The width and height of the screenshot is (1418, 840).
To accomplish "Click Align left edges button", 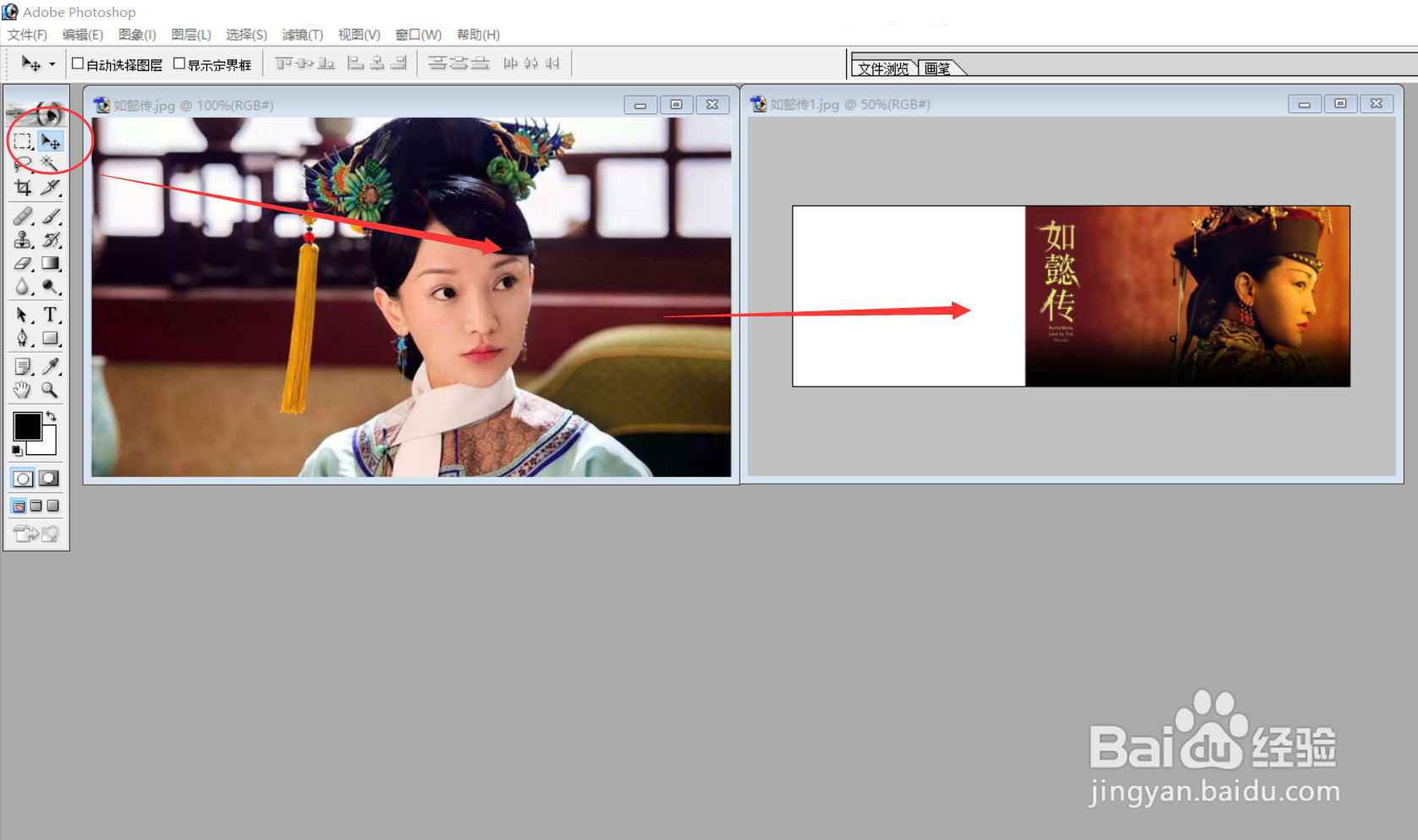I will click(356, 63).
